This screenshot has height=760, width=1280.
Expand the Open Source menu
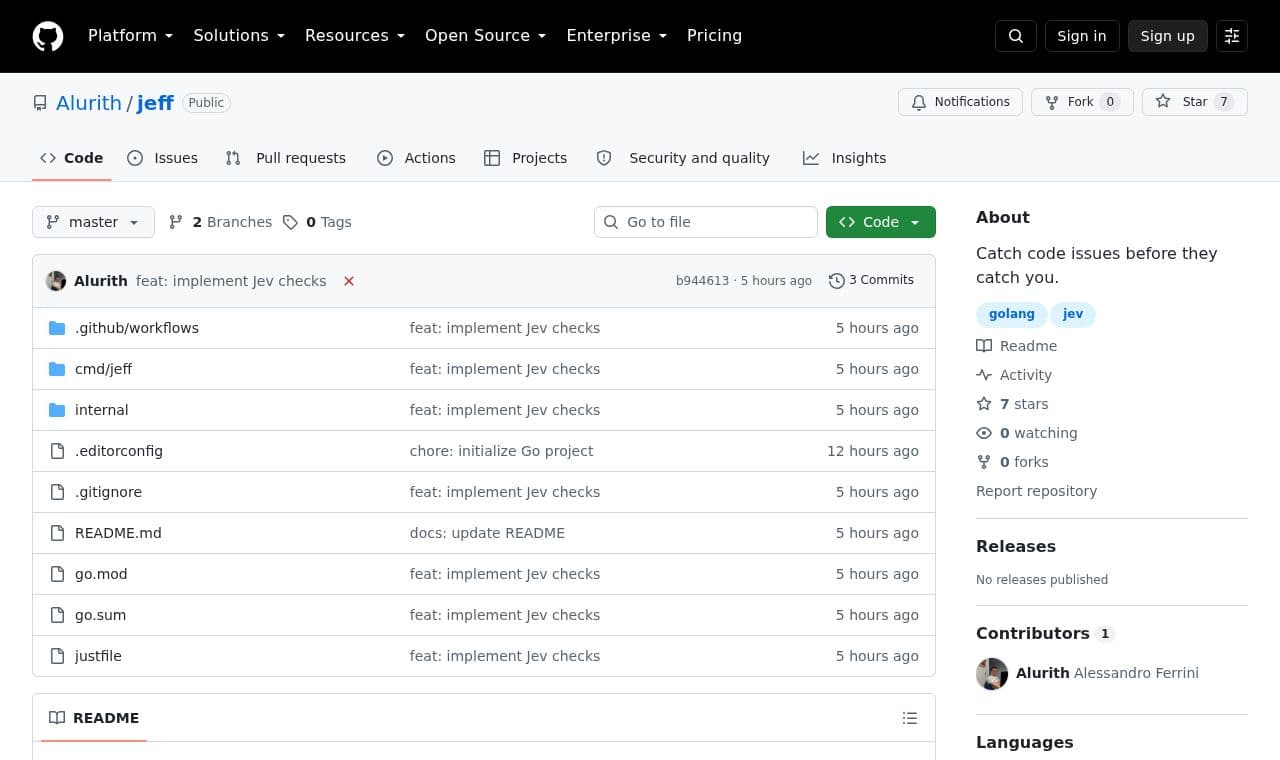[x=486, y=36]
